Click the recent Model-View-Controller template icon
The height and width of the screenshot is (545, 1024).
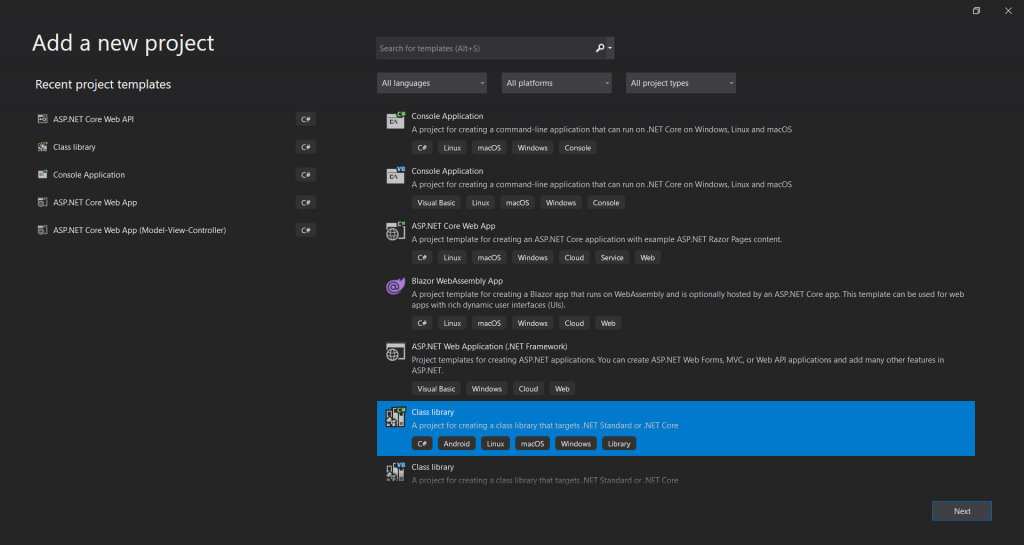(x=42, y=230)
